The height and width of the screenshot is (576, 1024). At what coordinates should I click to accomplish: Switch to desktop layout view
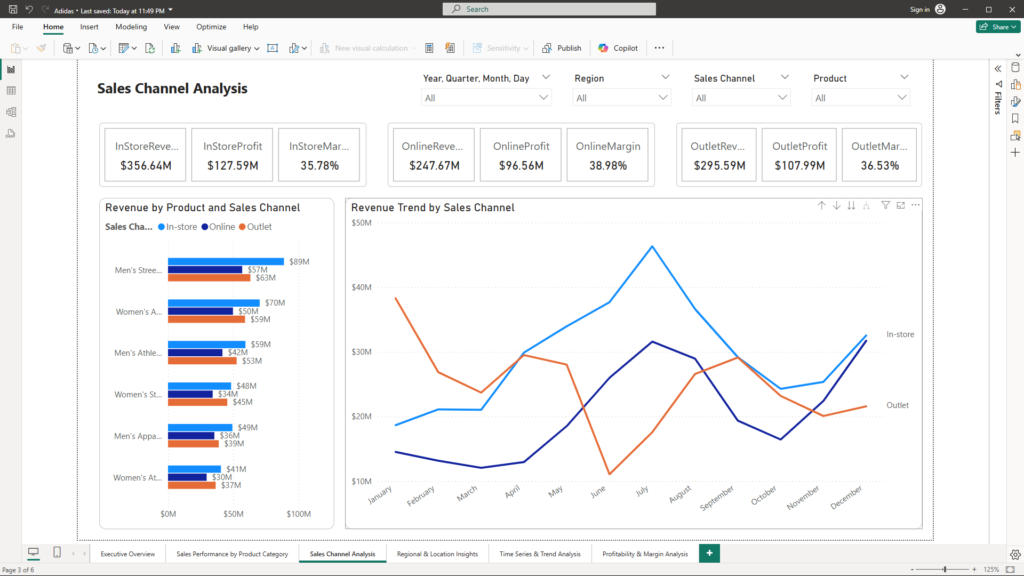coord(33,553)
